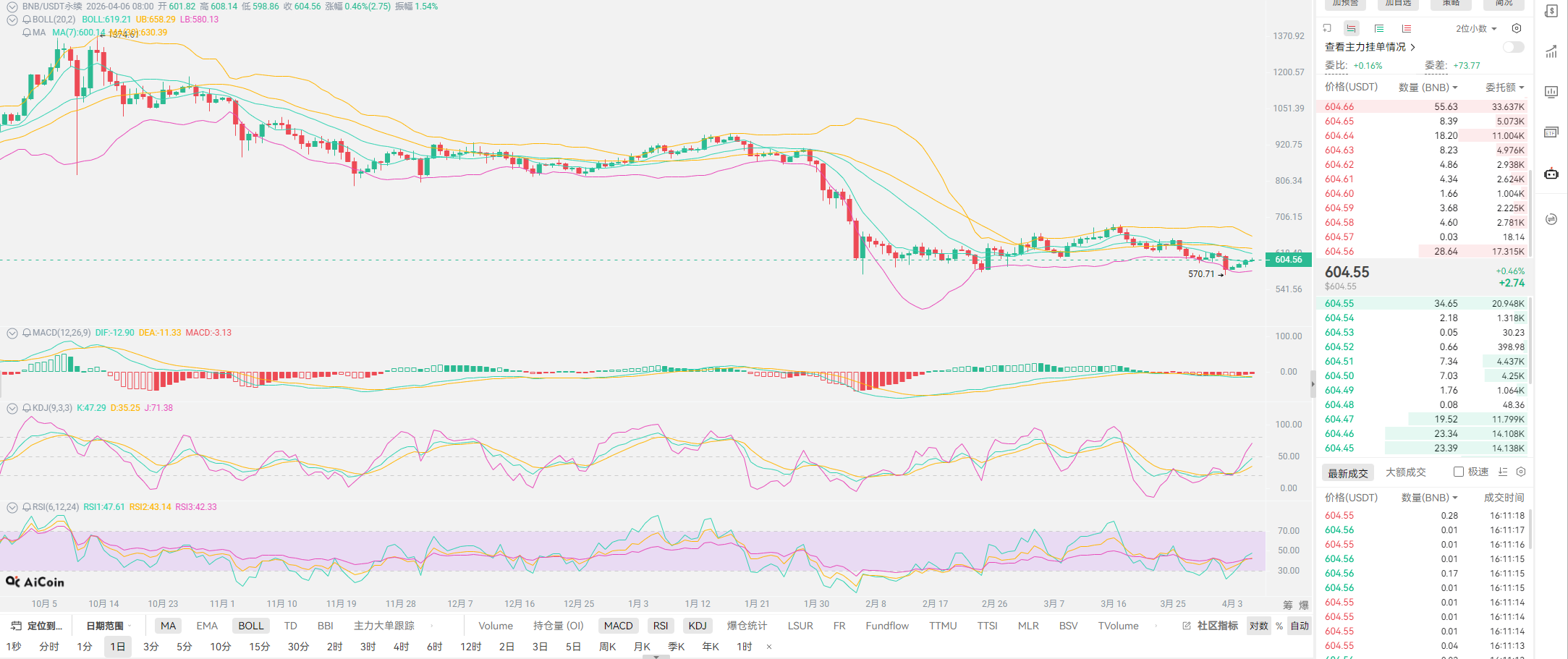Open the AI robot assistant in sidebar
Image resolution: width=1568 pixels, height=659 pixels.
(1551, 174)
